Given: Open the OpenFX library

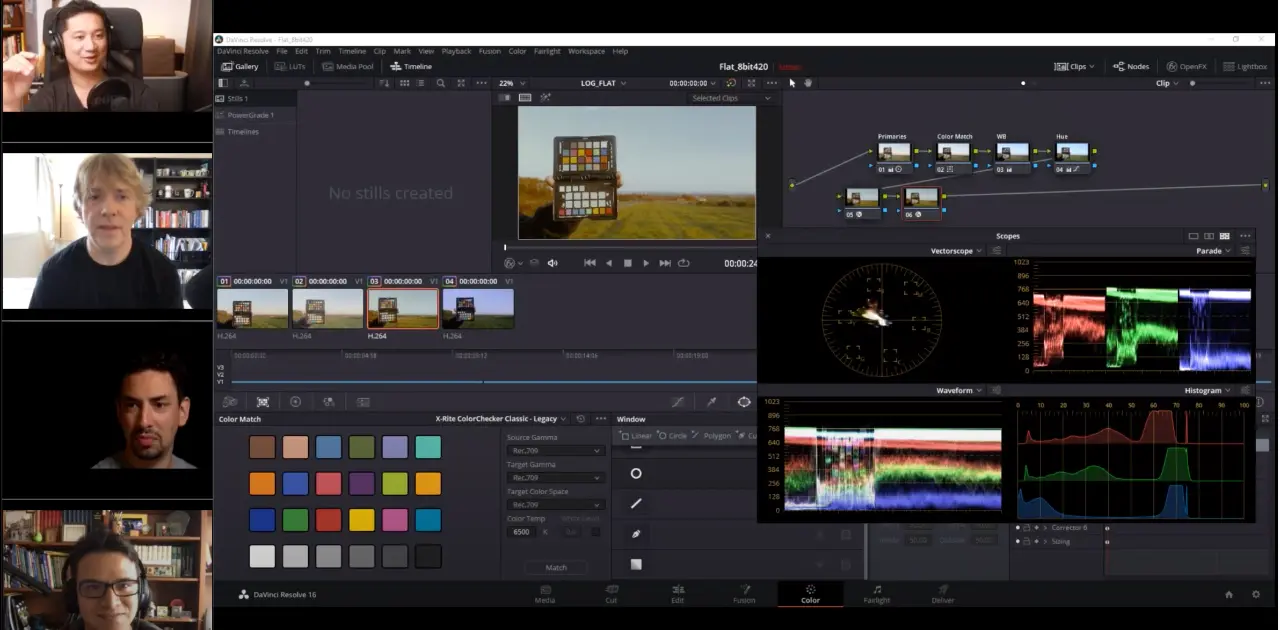Looking at the screenshot, I should [x=1186, y=66].
